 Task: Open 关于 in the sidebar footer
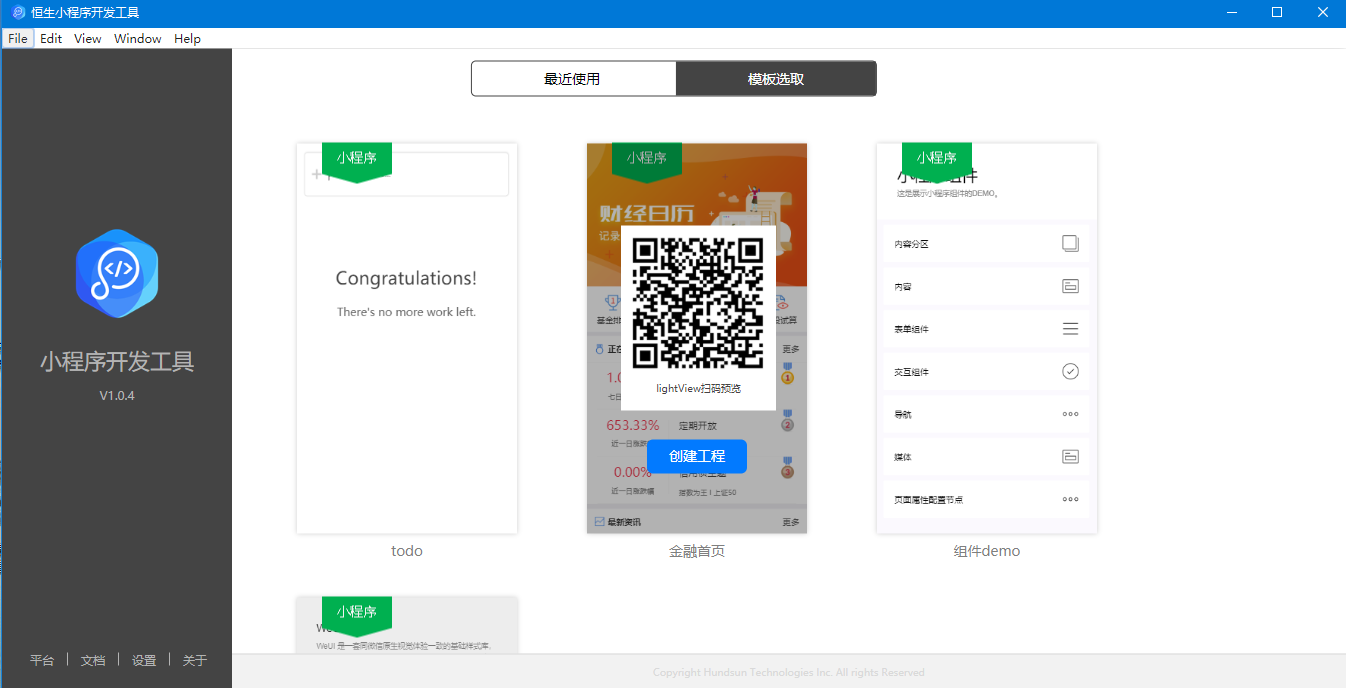tap(195, 660)
